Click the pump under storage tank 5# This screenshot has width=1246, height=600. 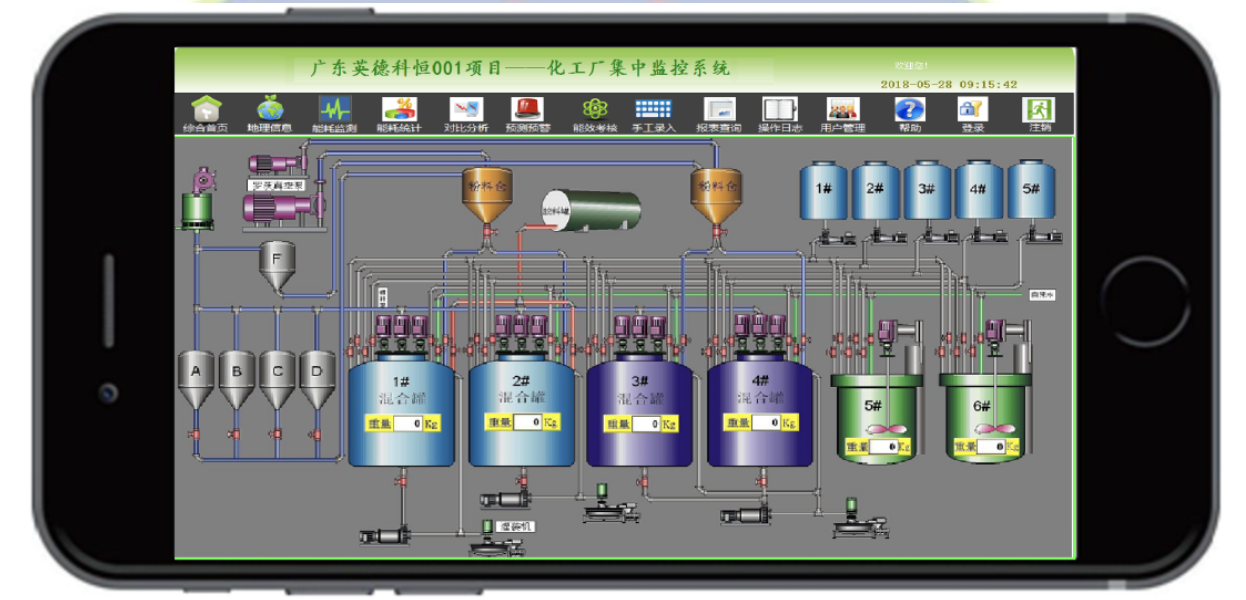pos(1045,236)
